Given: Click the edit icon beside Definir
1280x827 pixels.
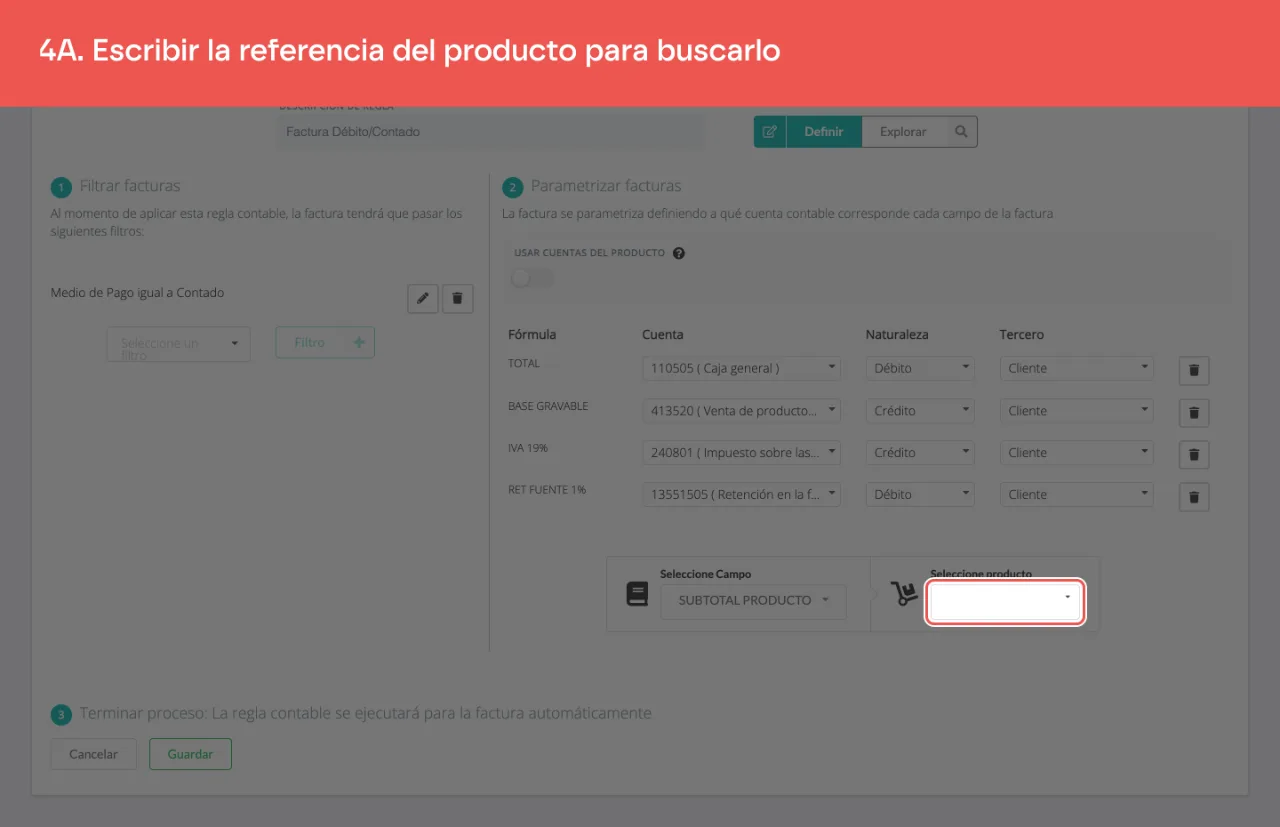Looking at the screenshot, I should coord(770,132).
